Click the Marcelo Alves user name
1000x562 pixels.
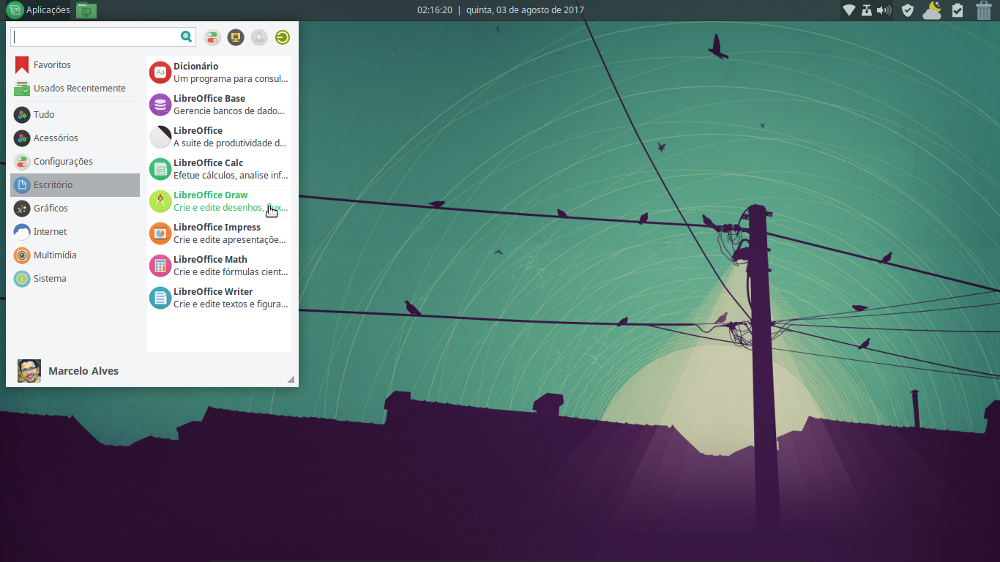tap(84, 371)
